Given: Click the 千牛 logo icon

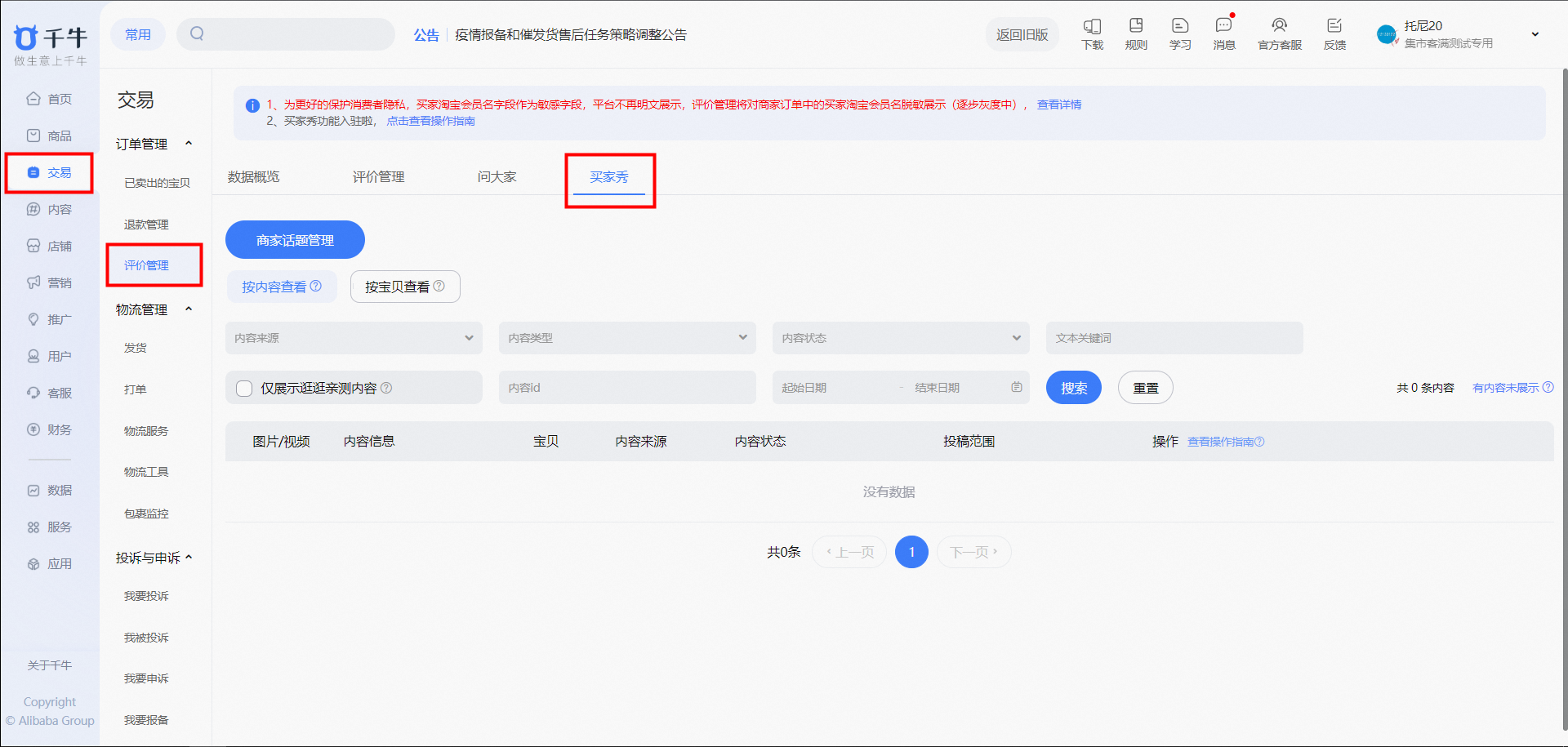Looking at the screenshot, I should click(x=26, y=38).
